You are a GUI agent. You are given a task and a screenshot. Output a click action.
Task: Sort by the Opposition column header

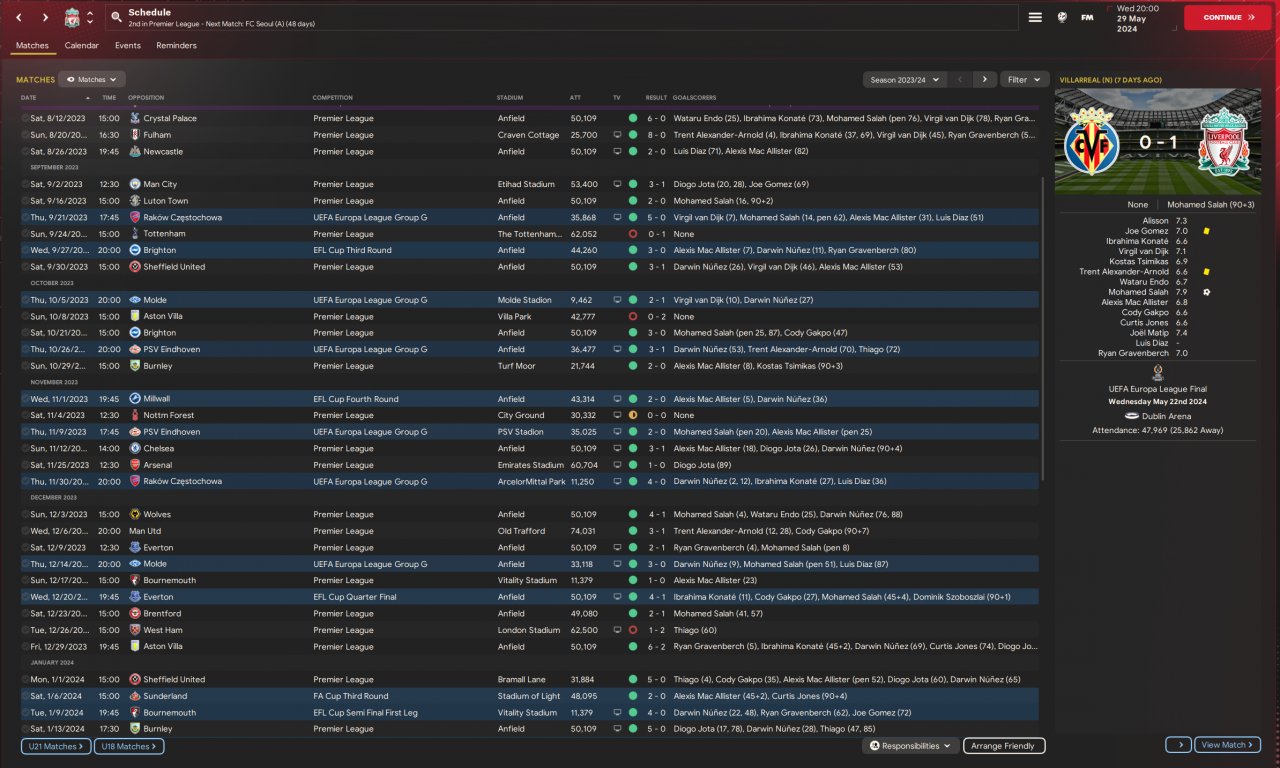pyautogui.click(x=146, y=98)
